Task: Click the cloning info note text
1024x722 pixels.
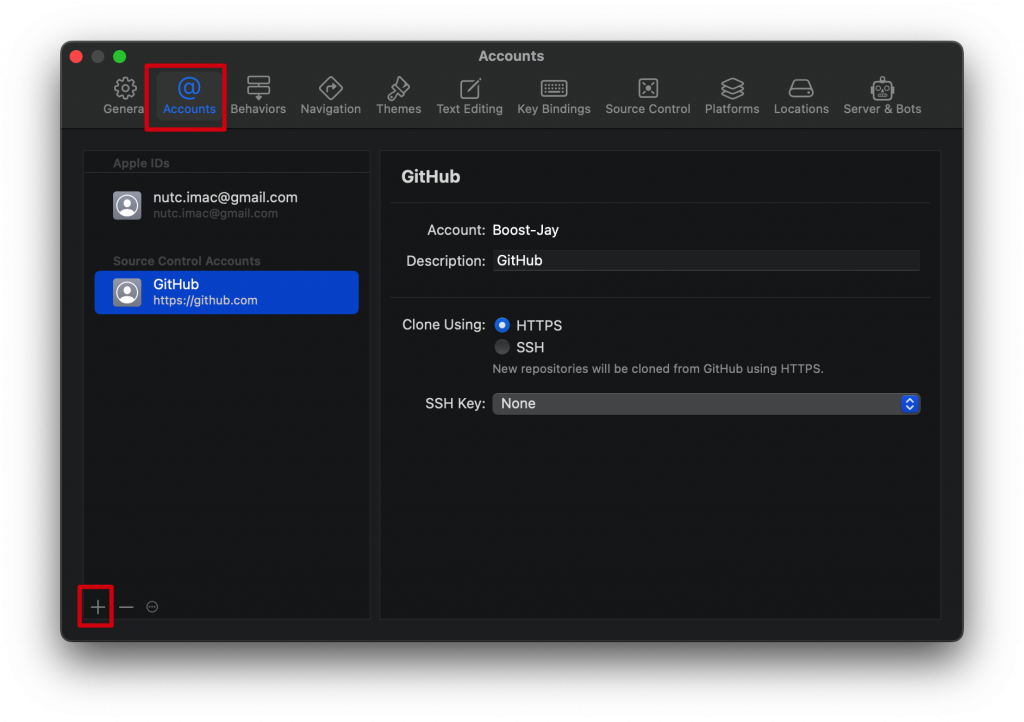Action: pyautogui.click(x=658, y=369)
